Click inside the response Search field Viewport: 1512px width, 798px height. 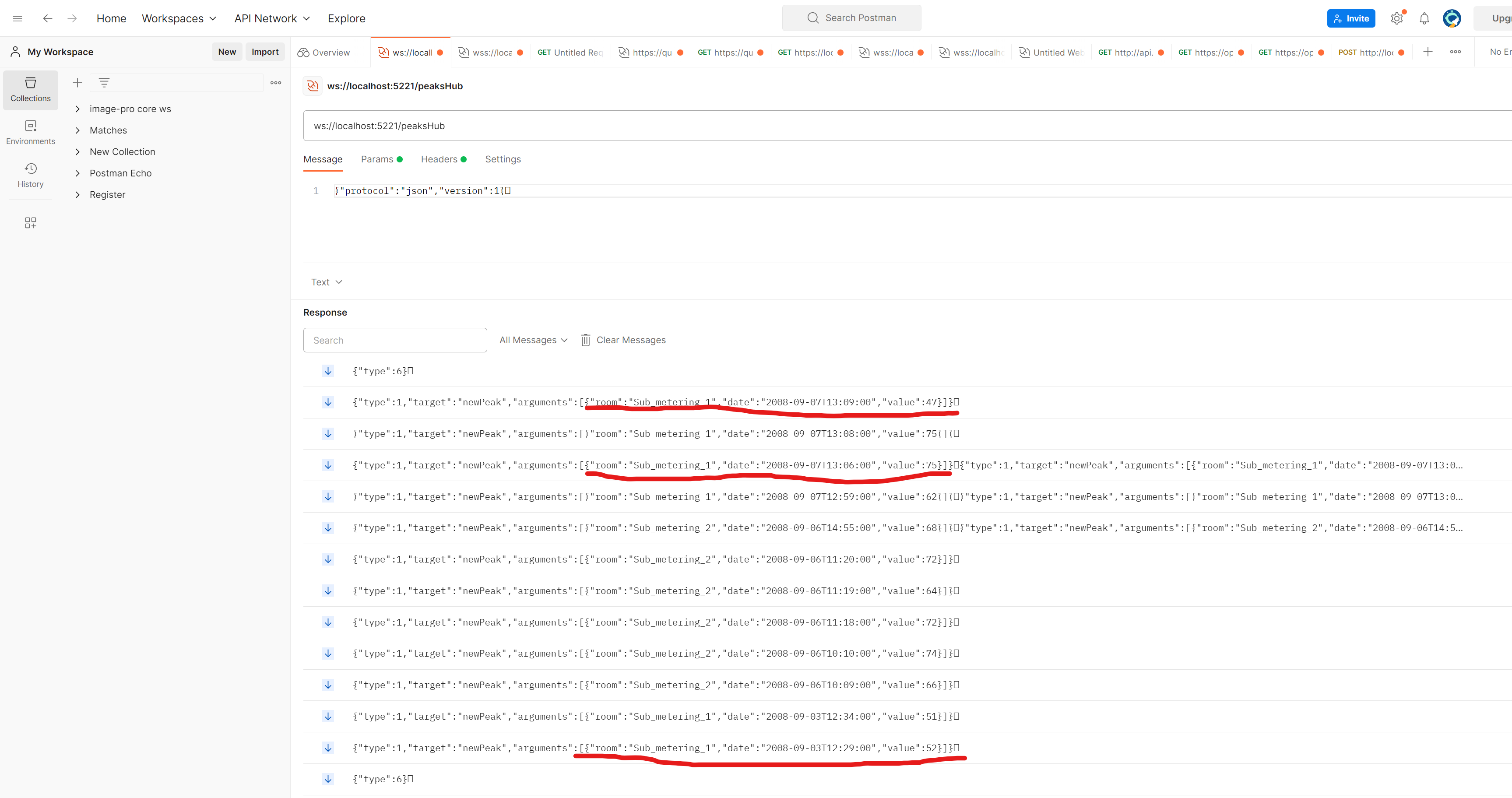(x=394, y=340)
